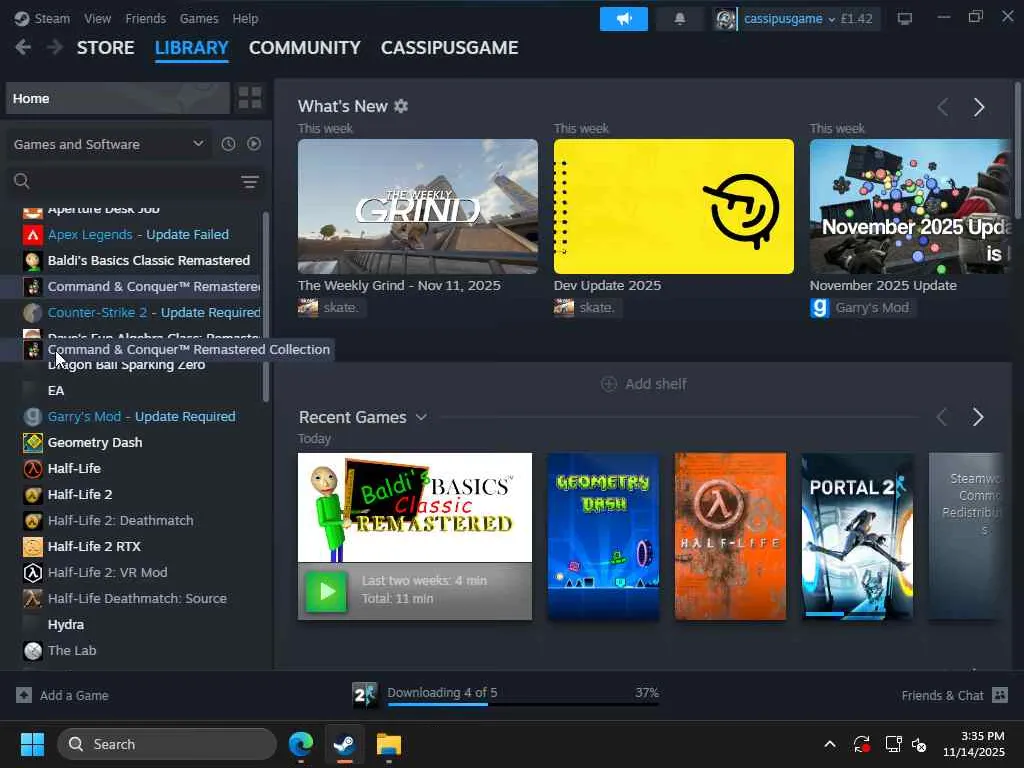Open The Weekly Grind news link
The width and height of the screenshot is (1024, 768).
[x=399, y=285]
